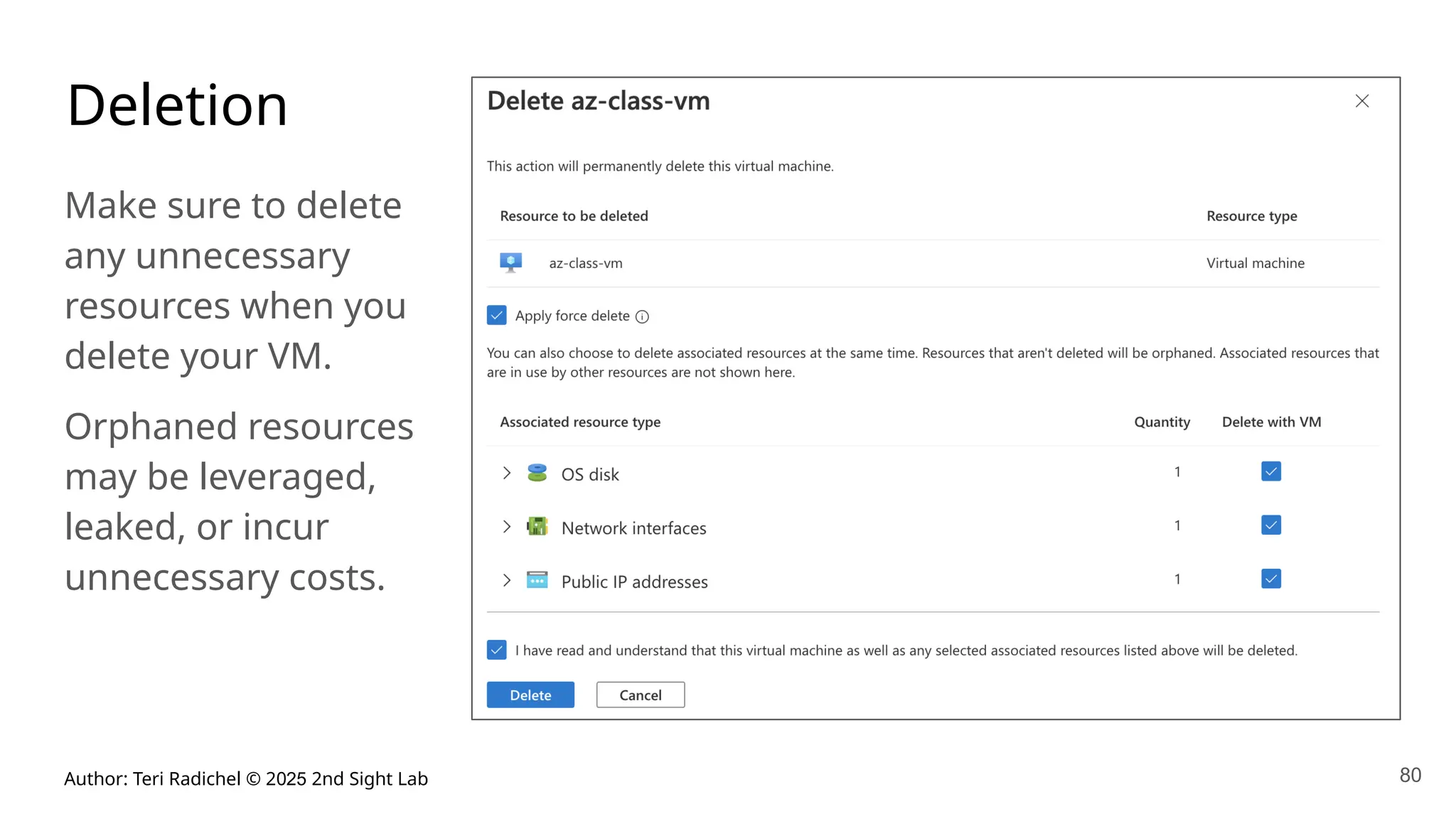Click the Public IP addresses icon
The height and width of the screenshot is (819, 1456).
coord(537,580)
